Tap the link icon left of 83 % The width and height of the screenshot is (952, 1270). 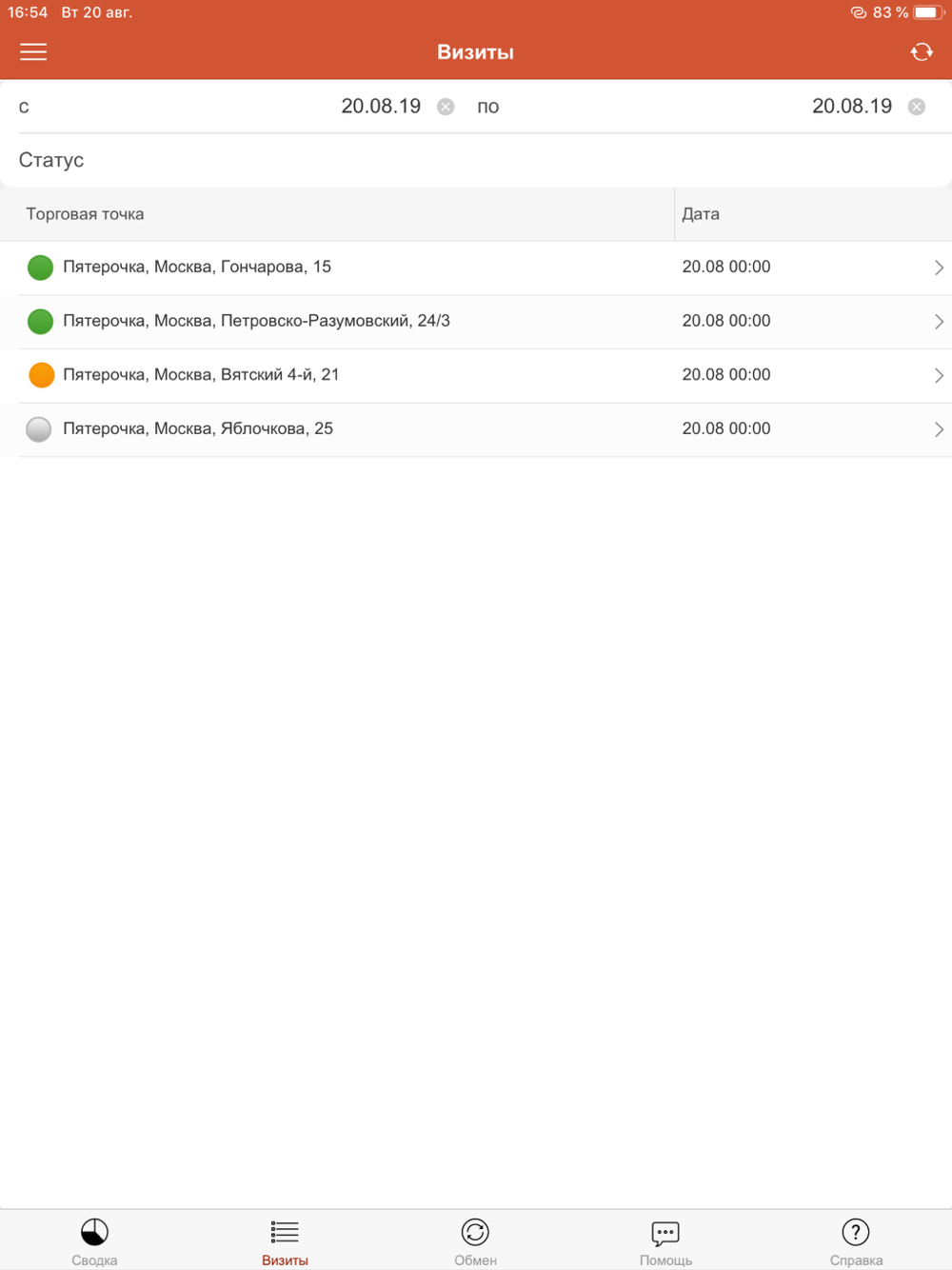point(858,12)
